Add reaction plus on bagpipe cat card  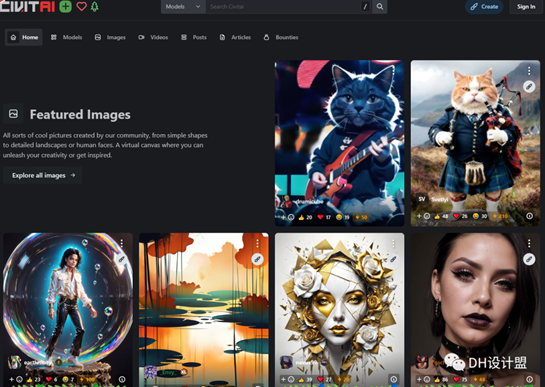pos(423,216)
